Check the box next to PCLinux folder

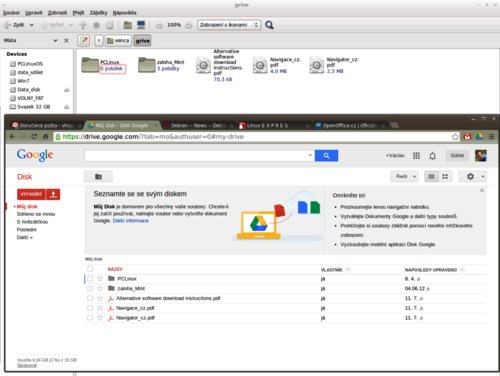click(90, 279)
